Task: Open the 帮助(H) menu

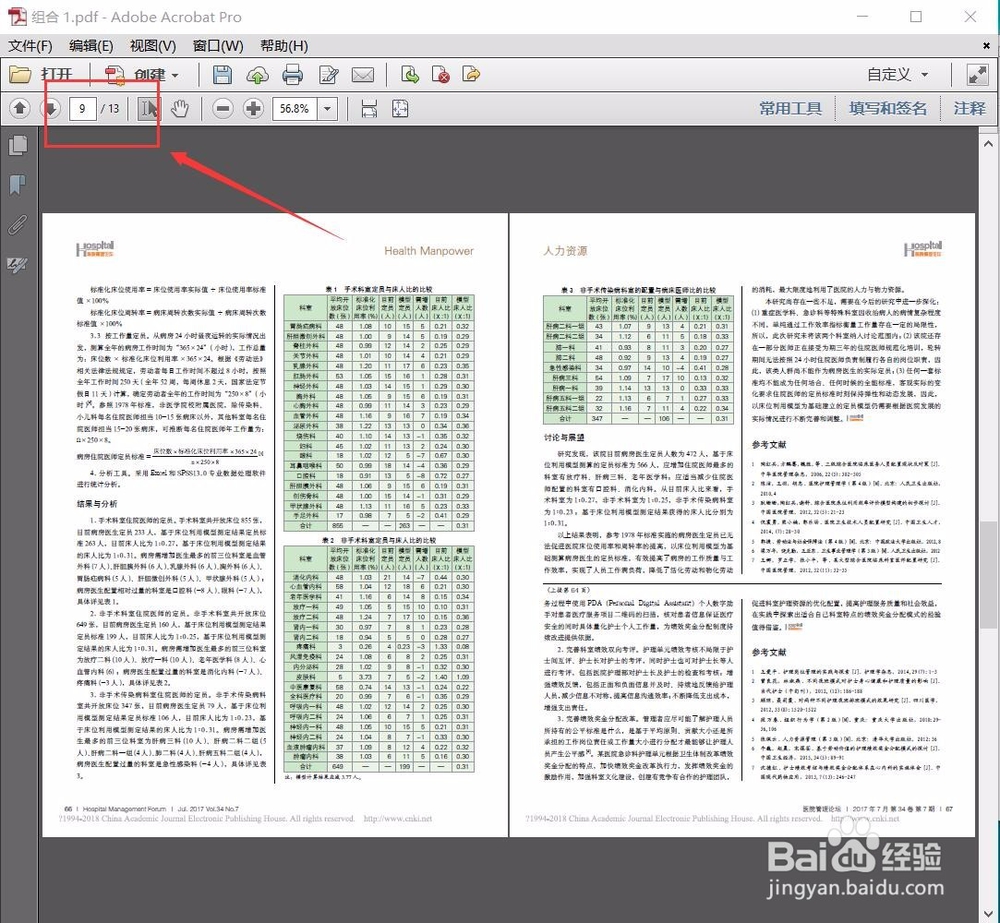Action: (284, 46)
